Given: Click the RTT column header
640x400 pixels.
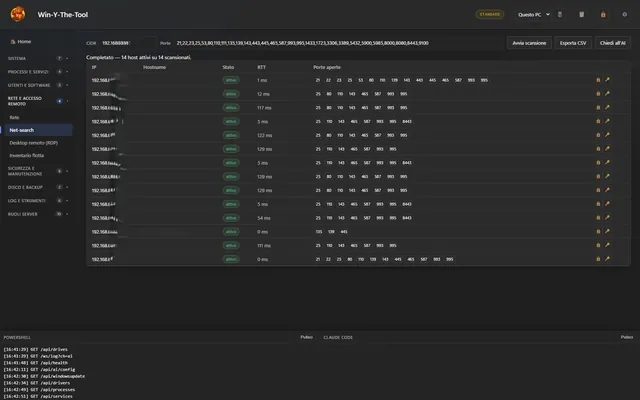Looking at the screenshot, I should tap(261, 67).
